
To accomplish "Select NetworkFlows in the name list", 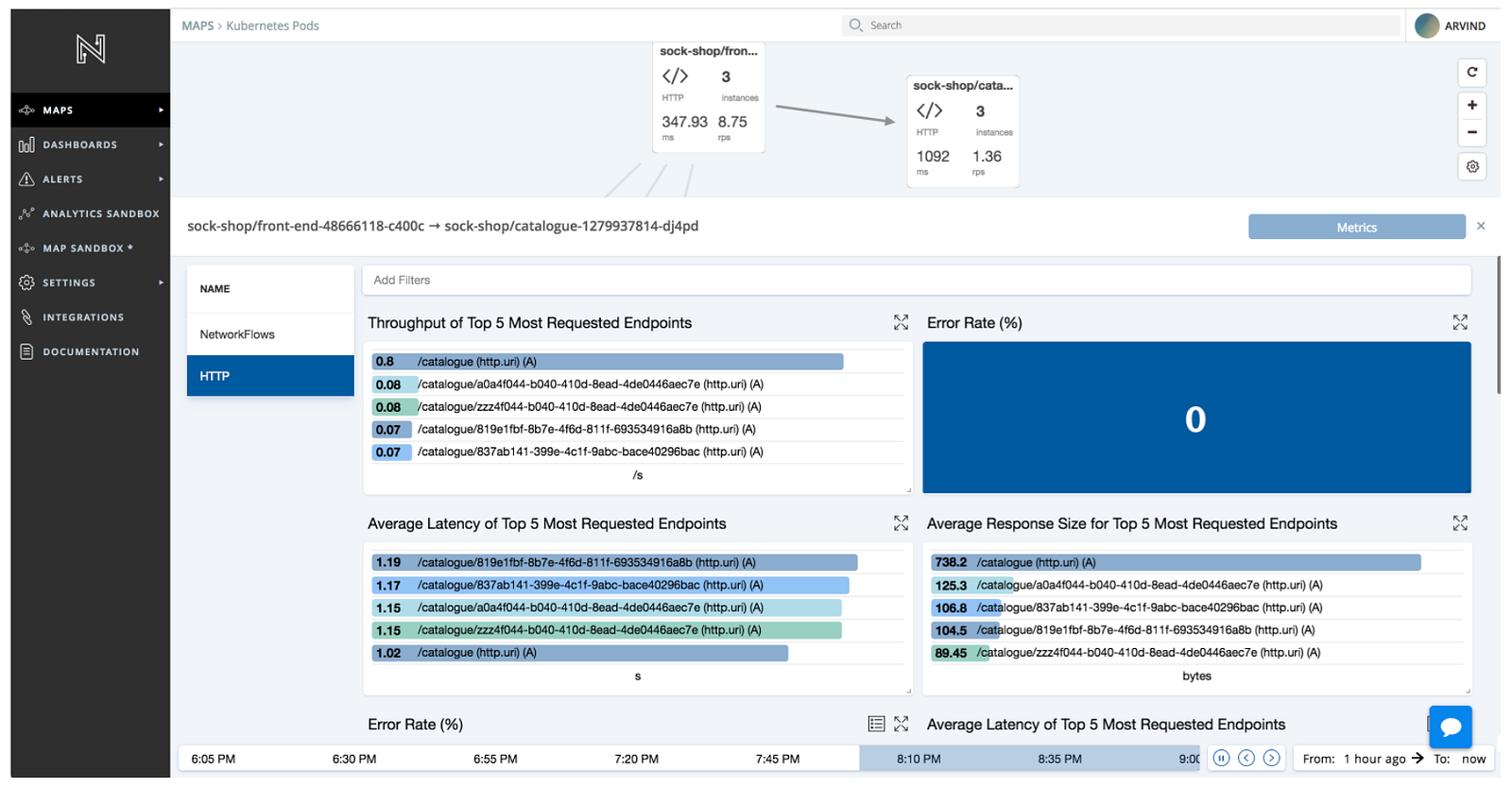I will click(237, 334).
